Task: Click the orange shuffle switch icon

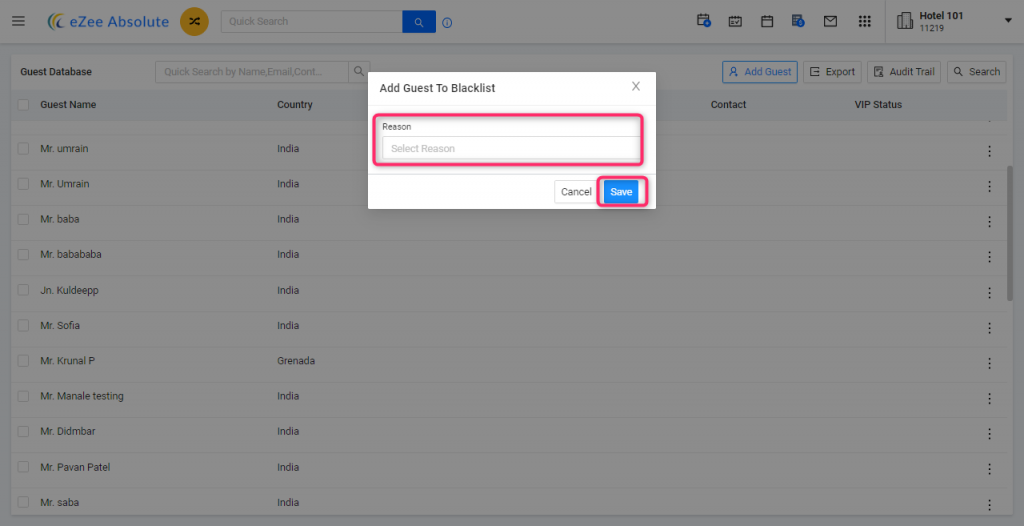Action: click(x=194, y=22)
